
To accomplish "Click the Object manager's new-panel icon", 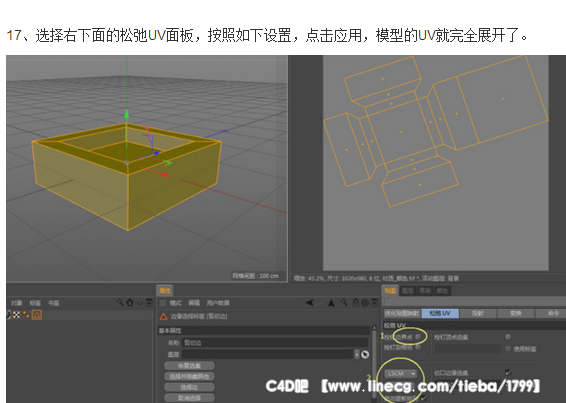I will 149,303.
